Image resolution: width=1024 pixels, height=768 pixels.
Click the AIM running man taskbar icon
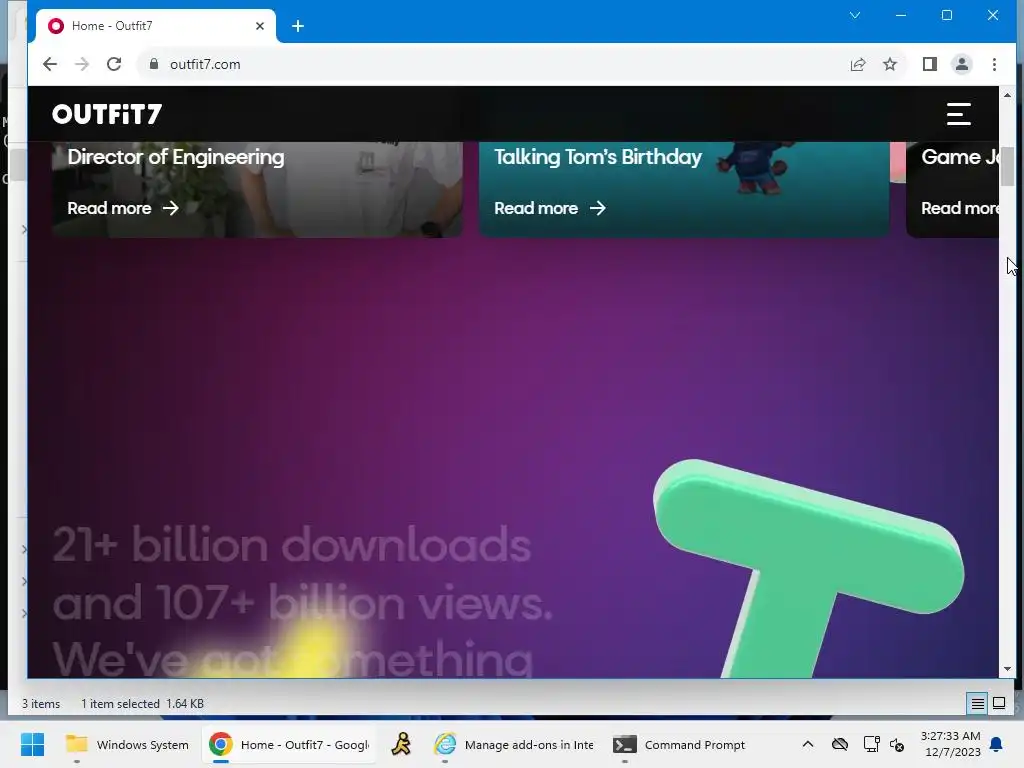(x=401, y=744)
